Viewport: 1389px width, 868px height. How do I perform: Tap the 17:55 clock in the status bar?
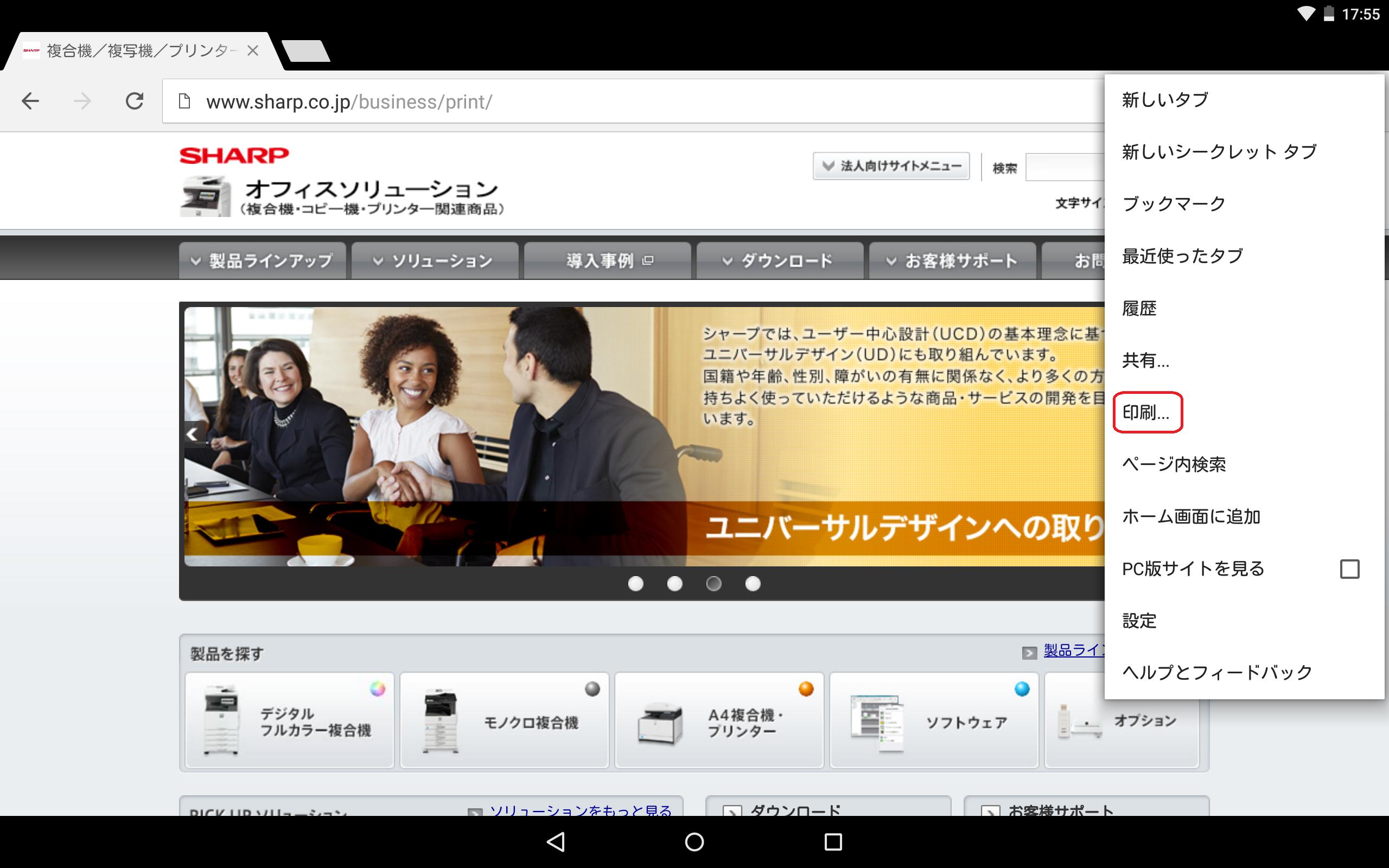(x=1360, y=14)
